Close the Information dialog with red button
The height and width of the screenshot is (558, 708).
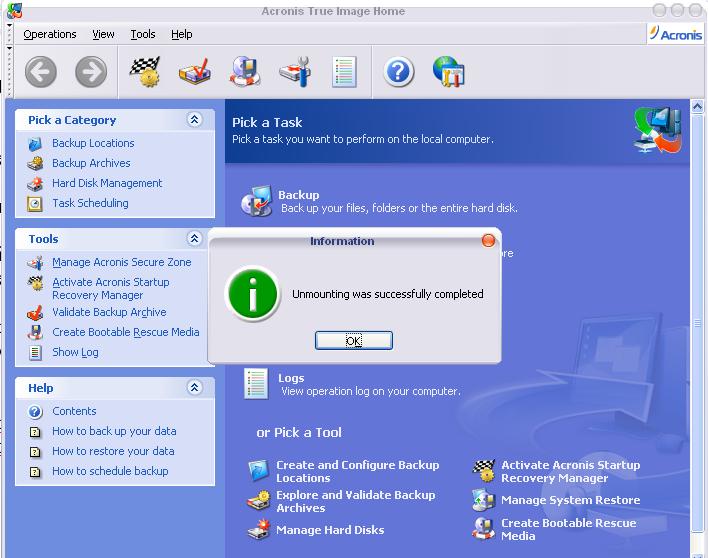(488, 241)
